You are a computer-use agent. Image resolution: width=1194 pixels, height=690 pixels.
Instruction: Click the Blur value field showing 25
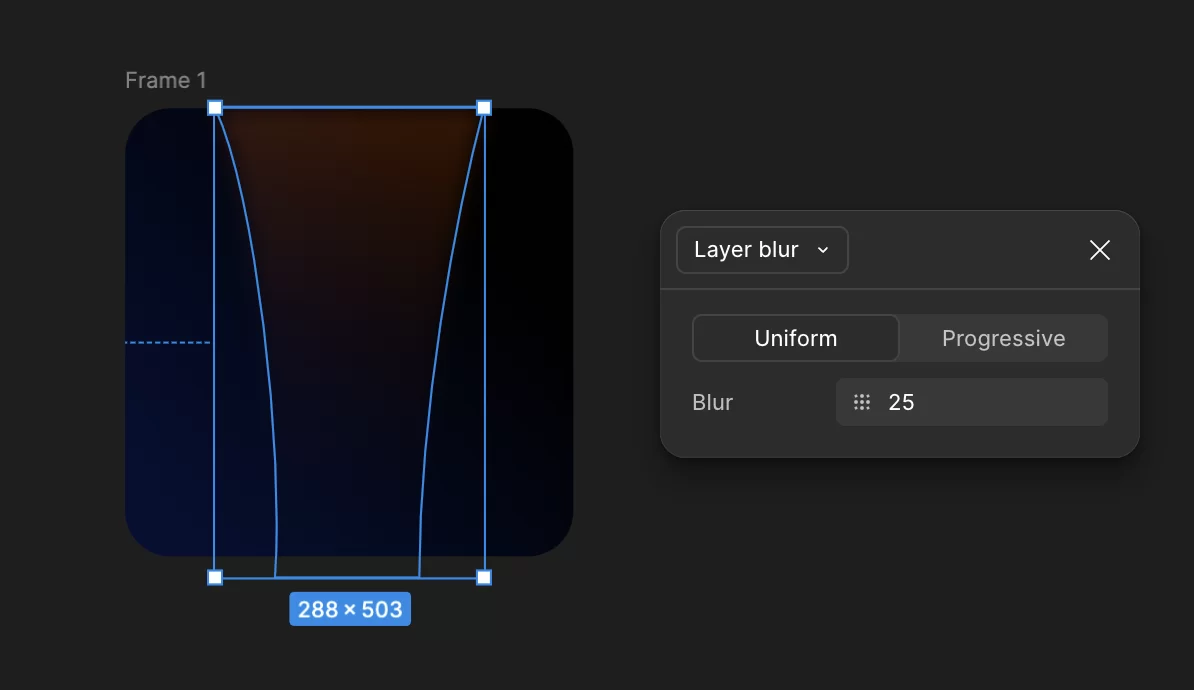pyautogui.click(x=990, y=402)
